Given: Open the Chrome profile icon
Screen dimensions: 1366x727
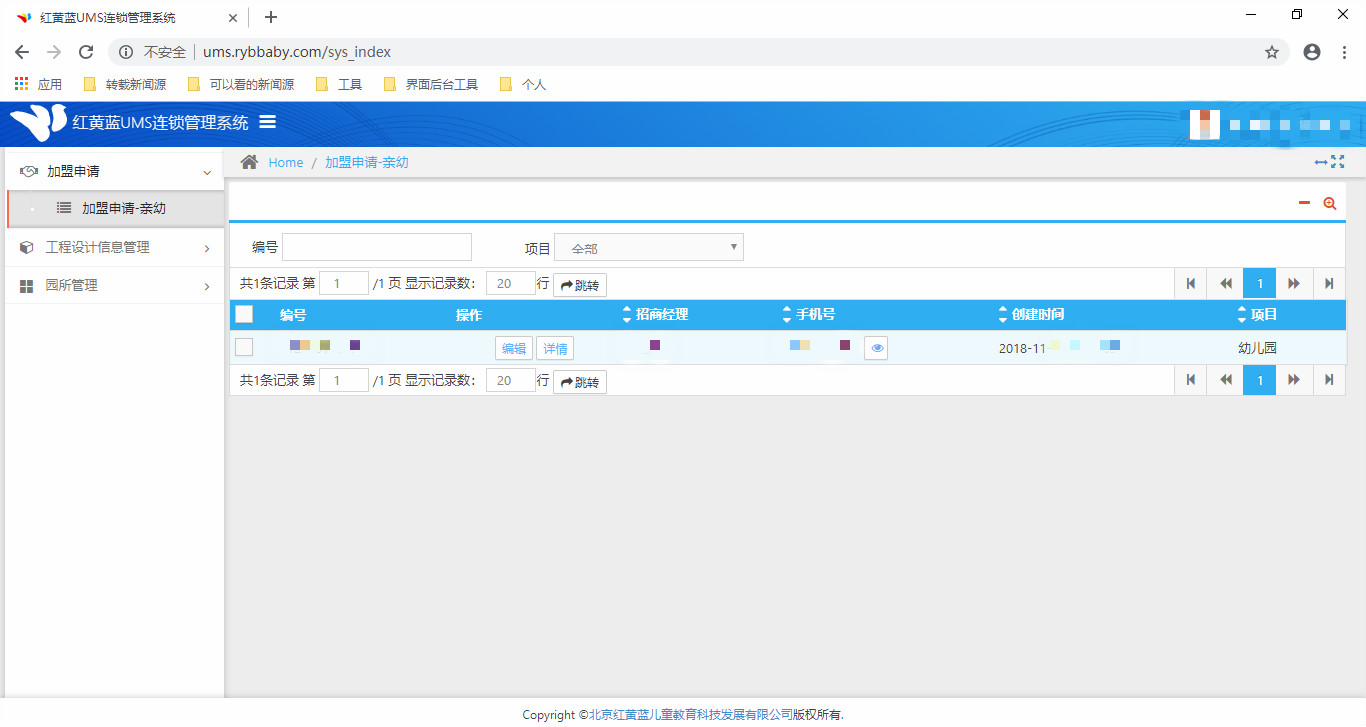Looking at the screenshot, I should point(1312,52).
